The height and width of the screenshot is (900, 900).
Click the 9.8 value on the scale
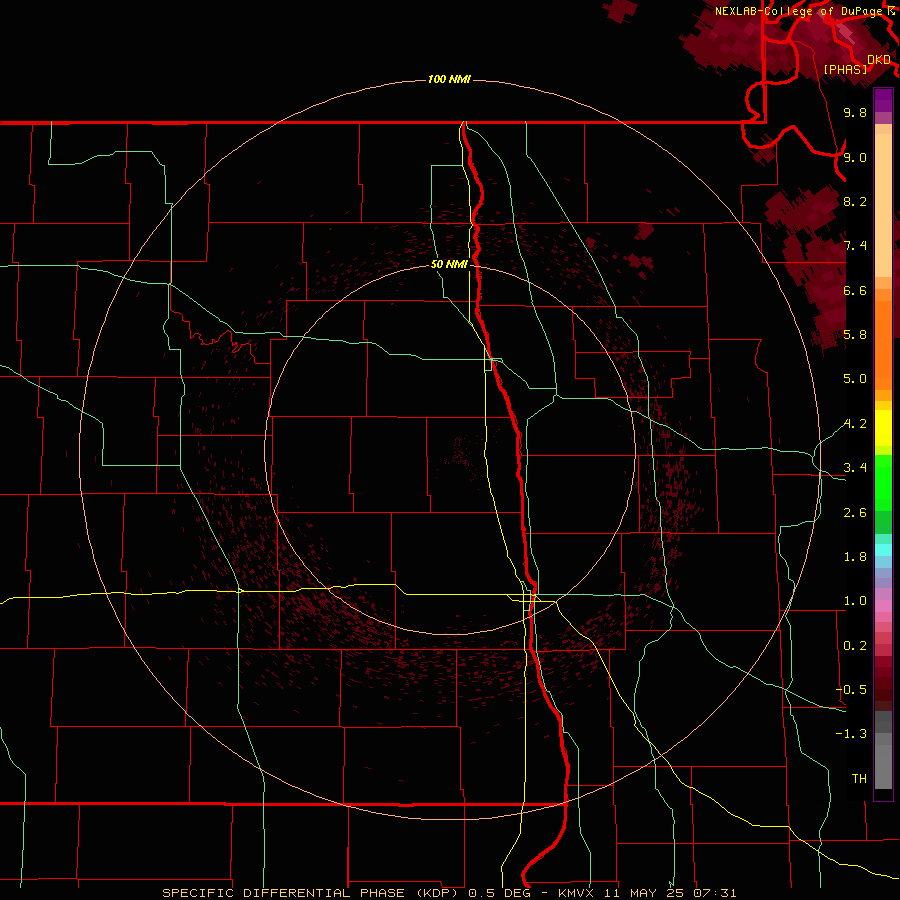pos(855,112)
